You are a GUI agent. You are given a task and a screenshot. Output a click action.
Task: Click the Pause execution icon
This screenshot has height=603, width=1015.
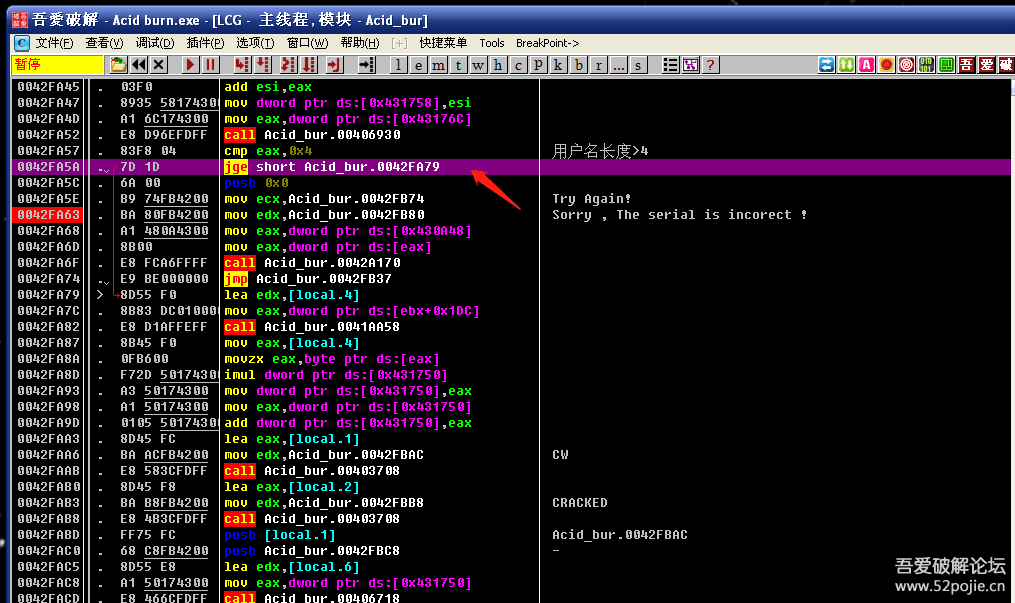point(210,65)
